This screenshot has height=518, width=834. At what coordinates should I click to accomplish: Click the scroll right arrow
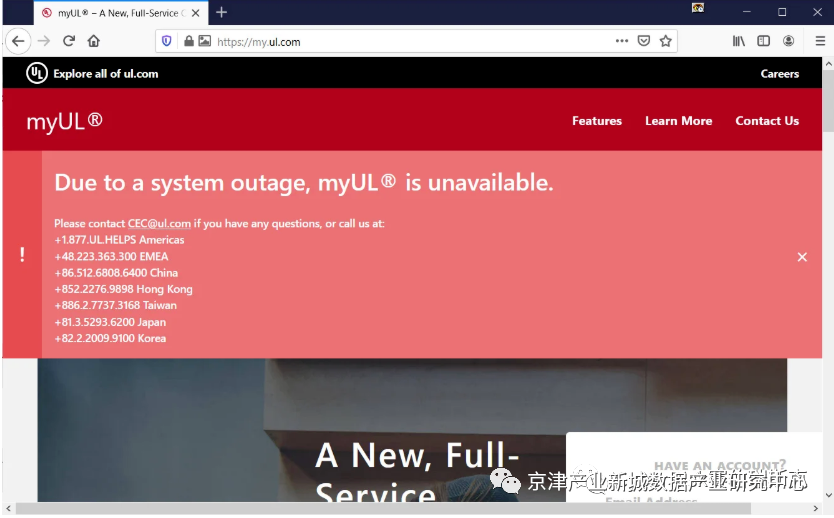click(815, 509)
